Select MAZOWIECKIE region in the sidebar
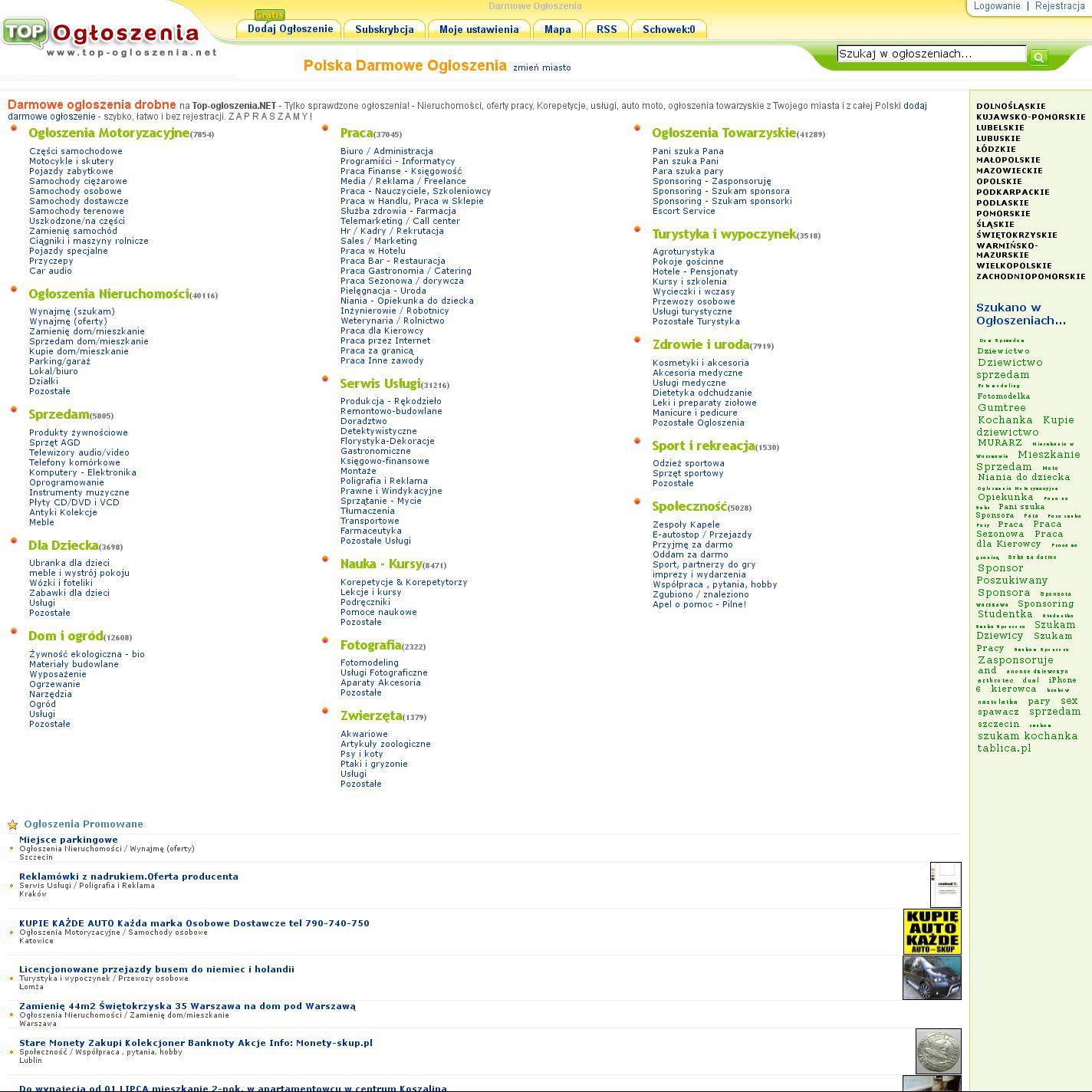The height and width of the screenshot is (1092, 1092). click(x=1009, y=171)
